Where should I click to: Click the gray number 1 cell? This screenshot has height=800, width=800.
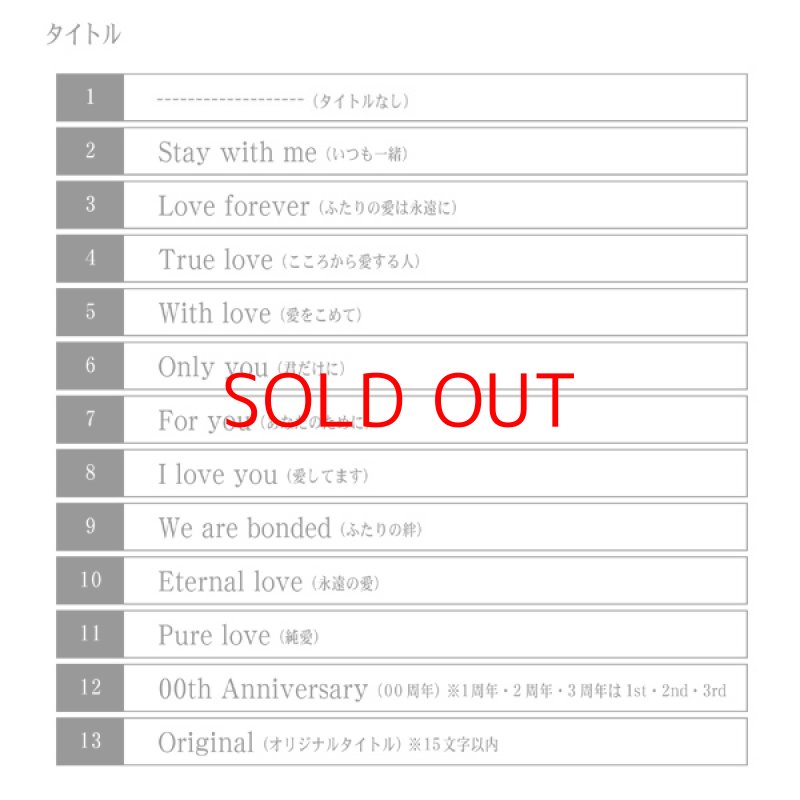coord(90,98)
